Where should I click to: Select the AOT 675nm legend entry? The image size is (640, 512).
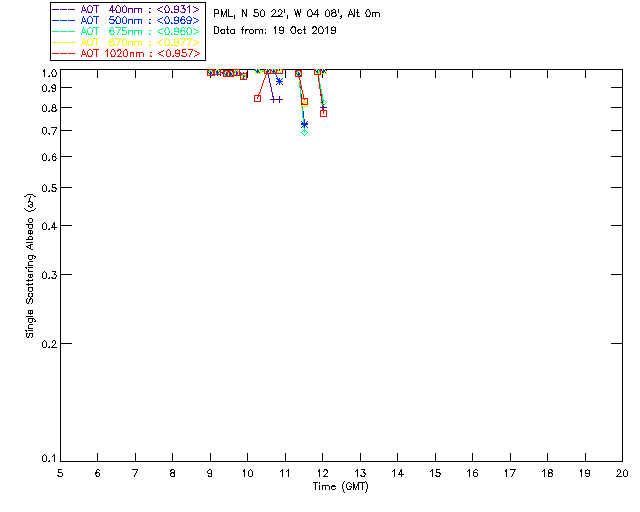pyautogui.click(x=127, y=31)
